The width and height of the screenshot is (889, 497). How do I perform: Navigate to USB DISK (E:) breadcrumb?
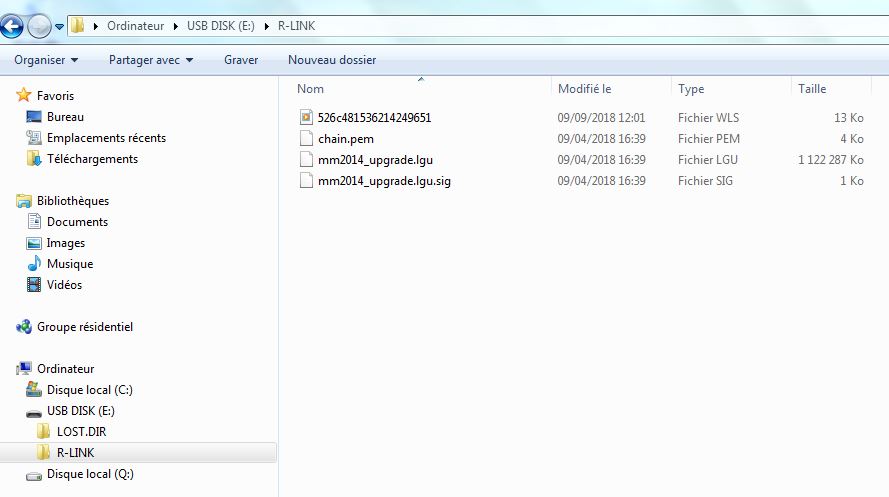click(x=221, y=26)
